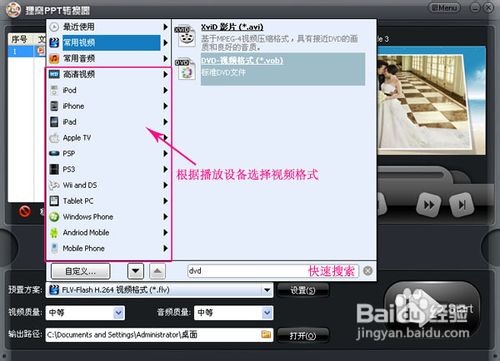This screenshot has height=361, width=500.
Task: Clear the quick search with the X icon
Action: coord(368,271)
